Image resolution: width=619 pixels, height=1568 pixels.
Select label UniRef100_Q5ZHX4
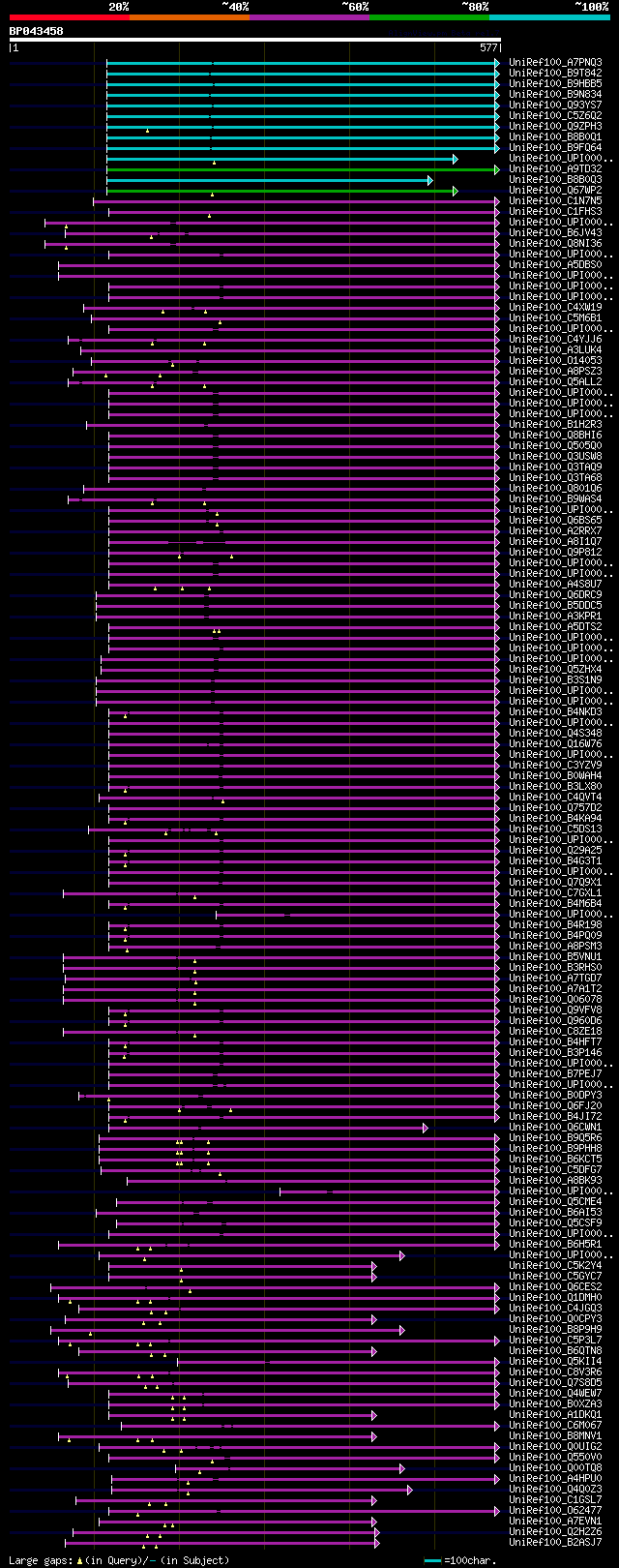[555, 669]
